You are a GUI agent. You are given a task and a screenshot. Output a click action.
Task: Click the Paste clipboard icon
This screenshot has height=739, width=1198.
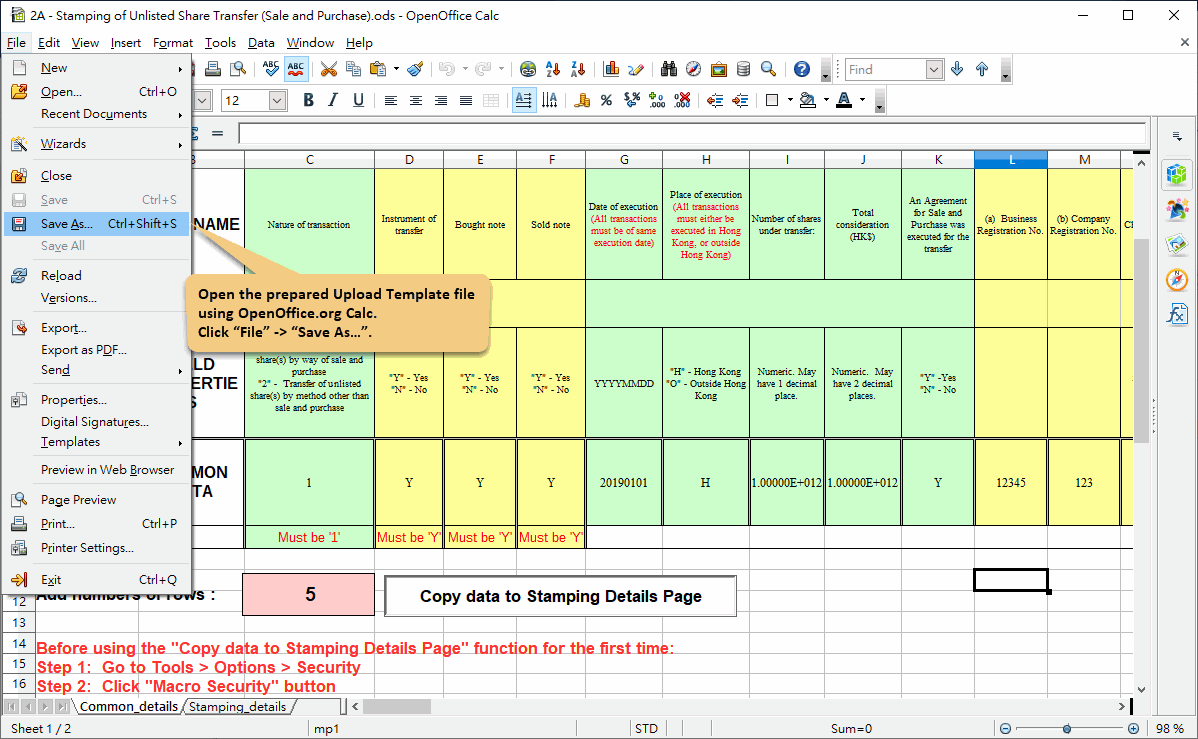(x=377, y=70)
